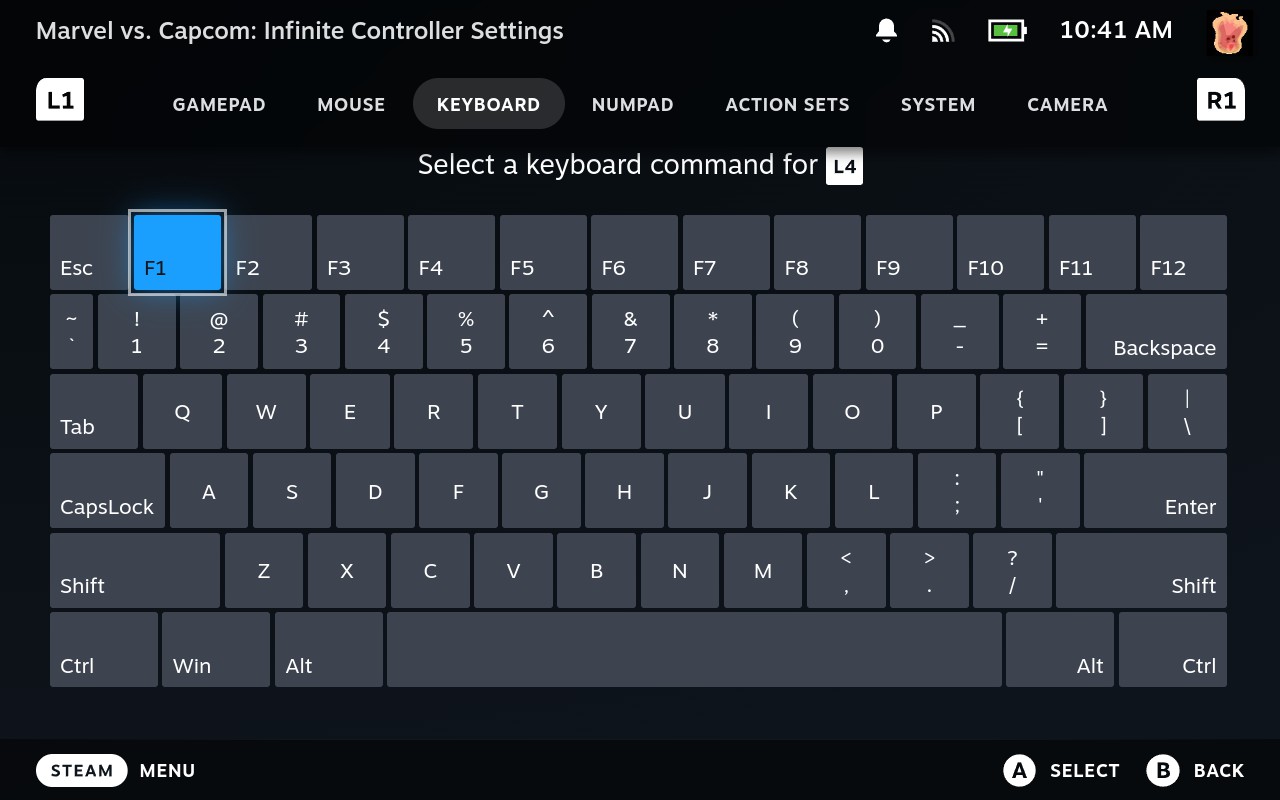Screen dimensions: 1280x800
Task: Select the number 0 key
Action: [x=877, y=332]
